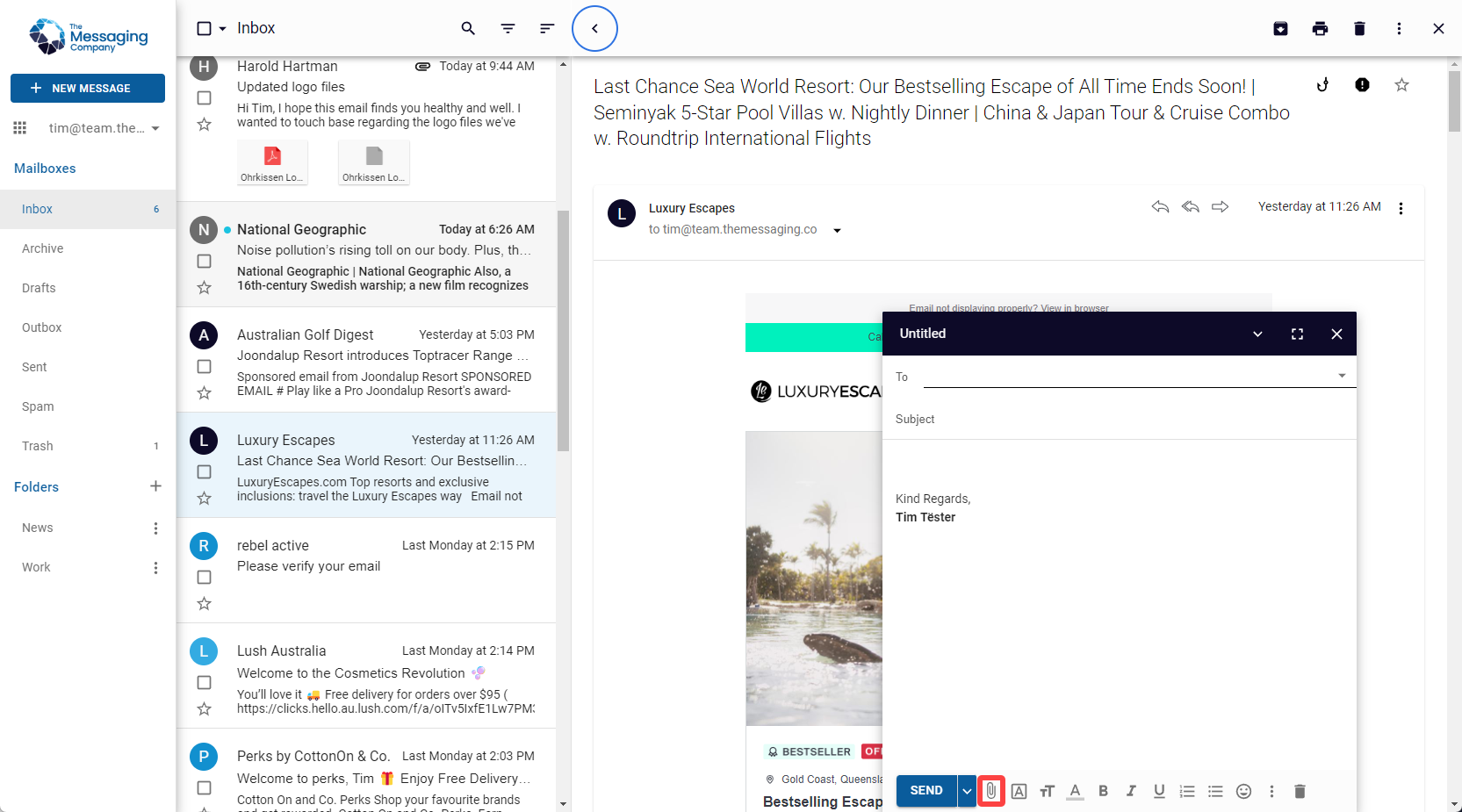
Task: Open the options menu for the News folder
Action: coord(155,528)
